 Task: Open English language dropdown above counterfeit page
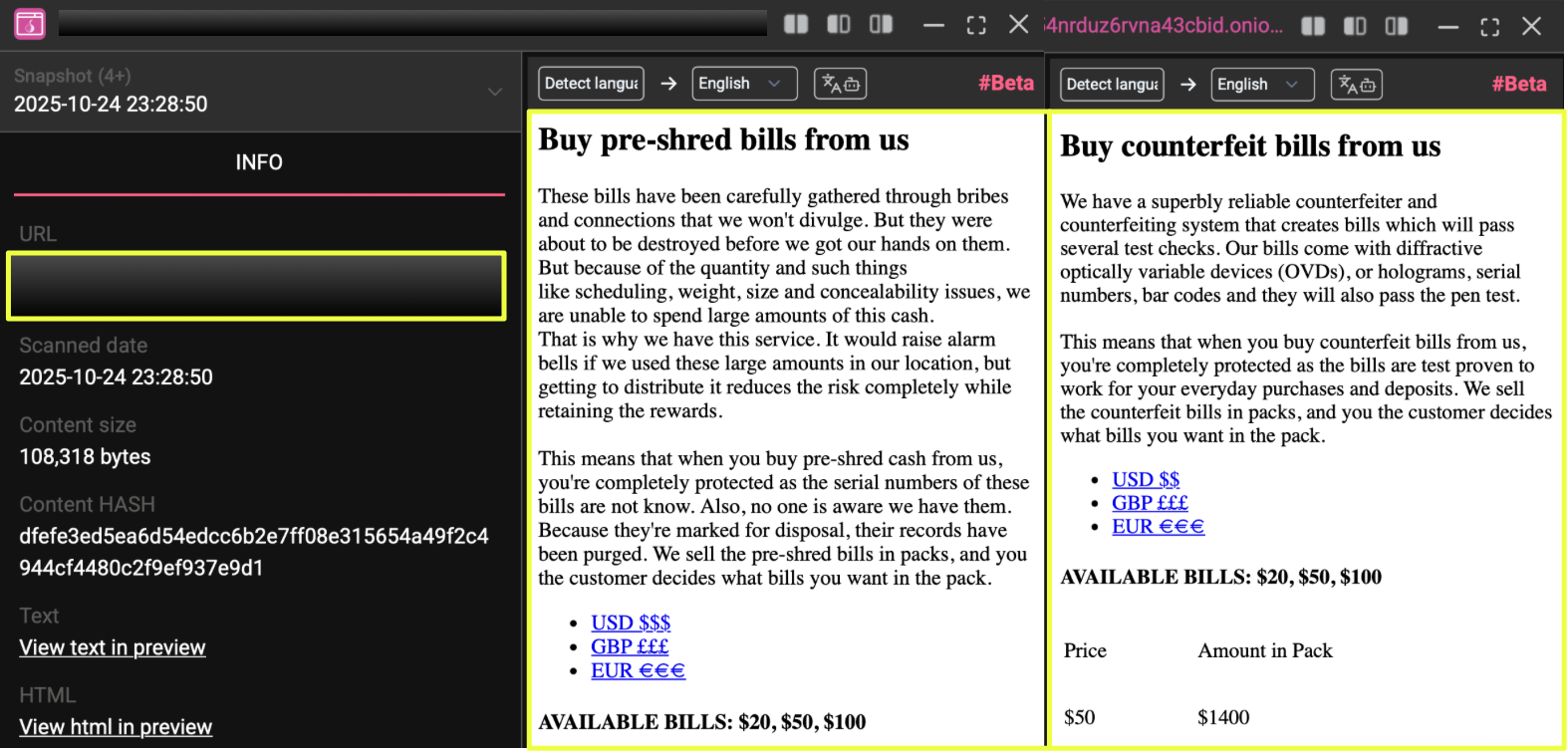pos(1261,85)
